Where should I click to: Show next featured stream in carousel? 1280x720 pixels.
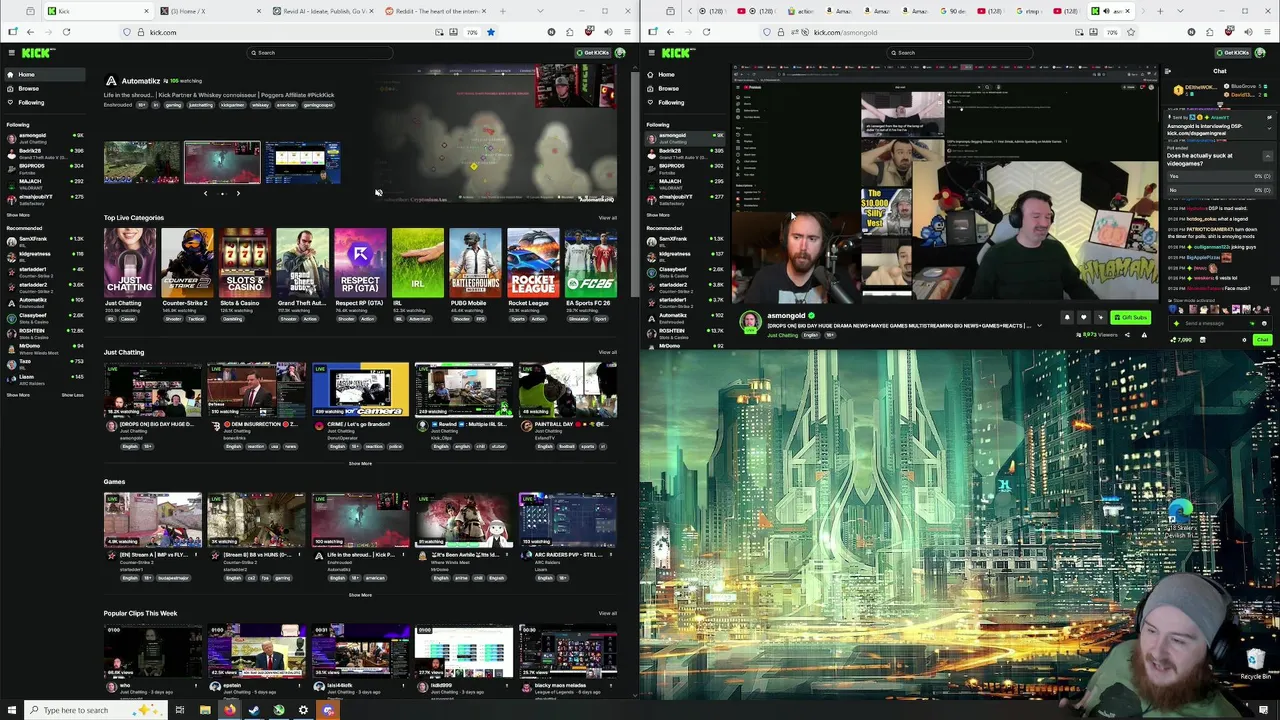pyautogui.click(x=238, y=193)
